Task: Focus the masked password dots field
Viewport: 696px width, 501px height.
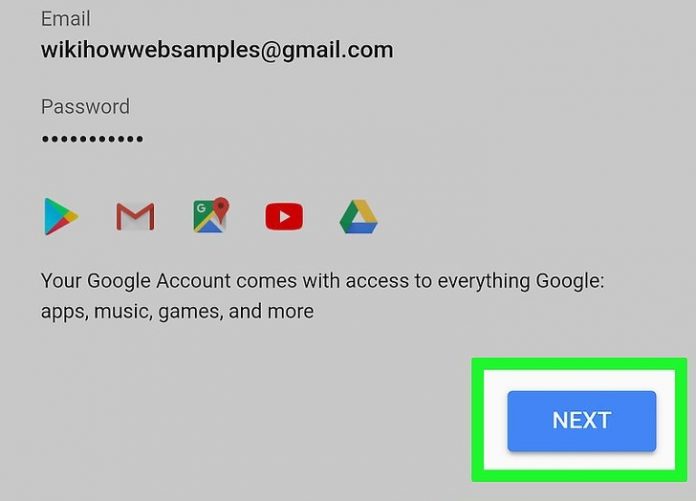Action: [x=92, y=139]
